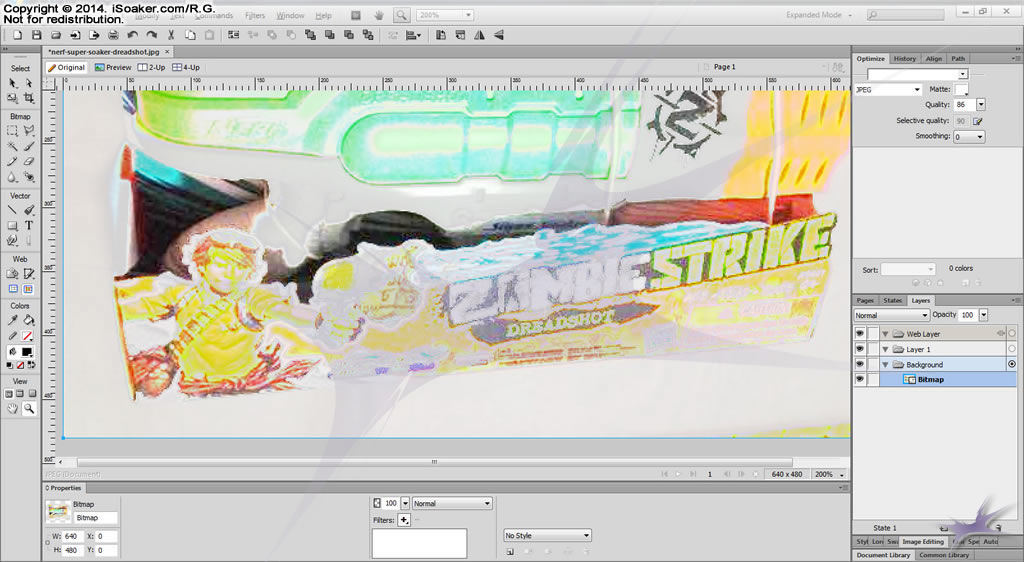Select the Subselection tool
The width and height of the screenshot is (1024, 562).
pos(29,83)
